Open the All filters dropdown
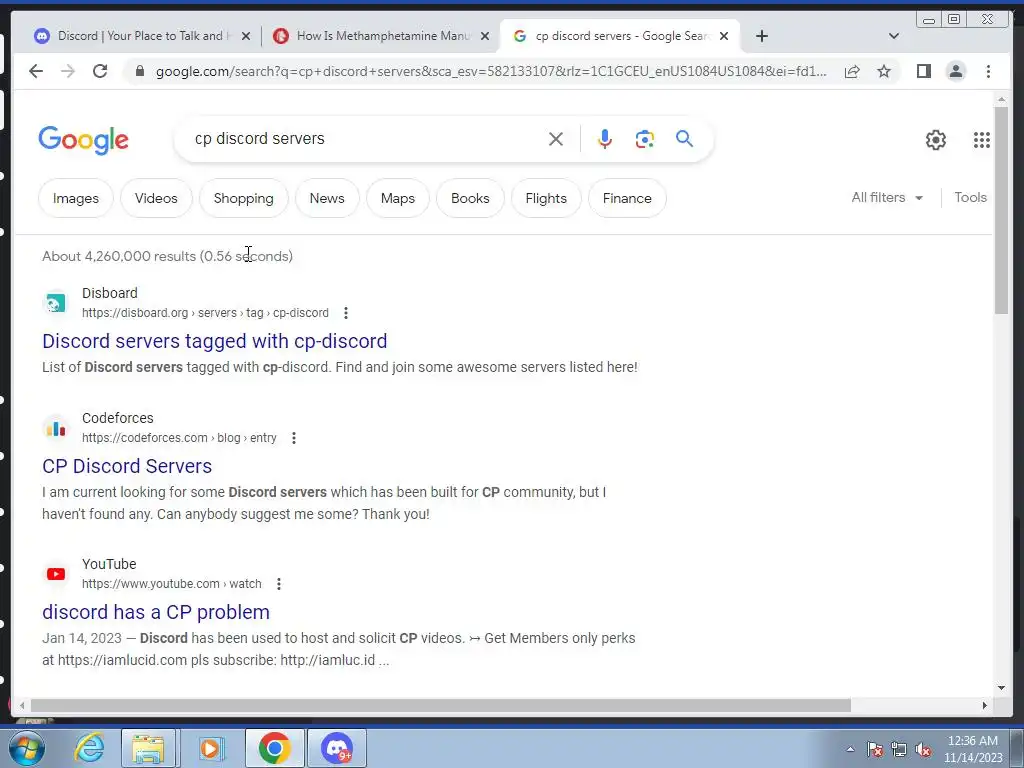Screen dimensions: 1024x768 tap(887, 197)
